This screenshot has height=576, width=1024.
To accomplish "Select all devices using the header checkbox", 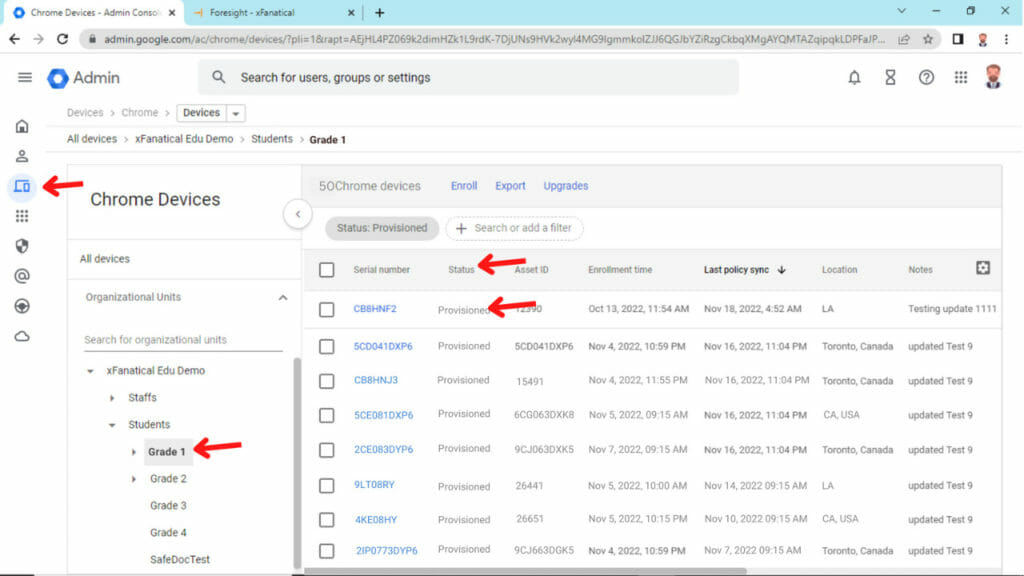I will pyautogui.click(x=327, y=269).
